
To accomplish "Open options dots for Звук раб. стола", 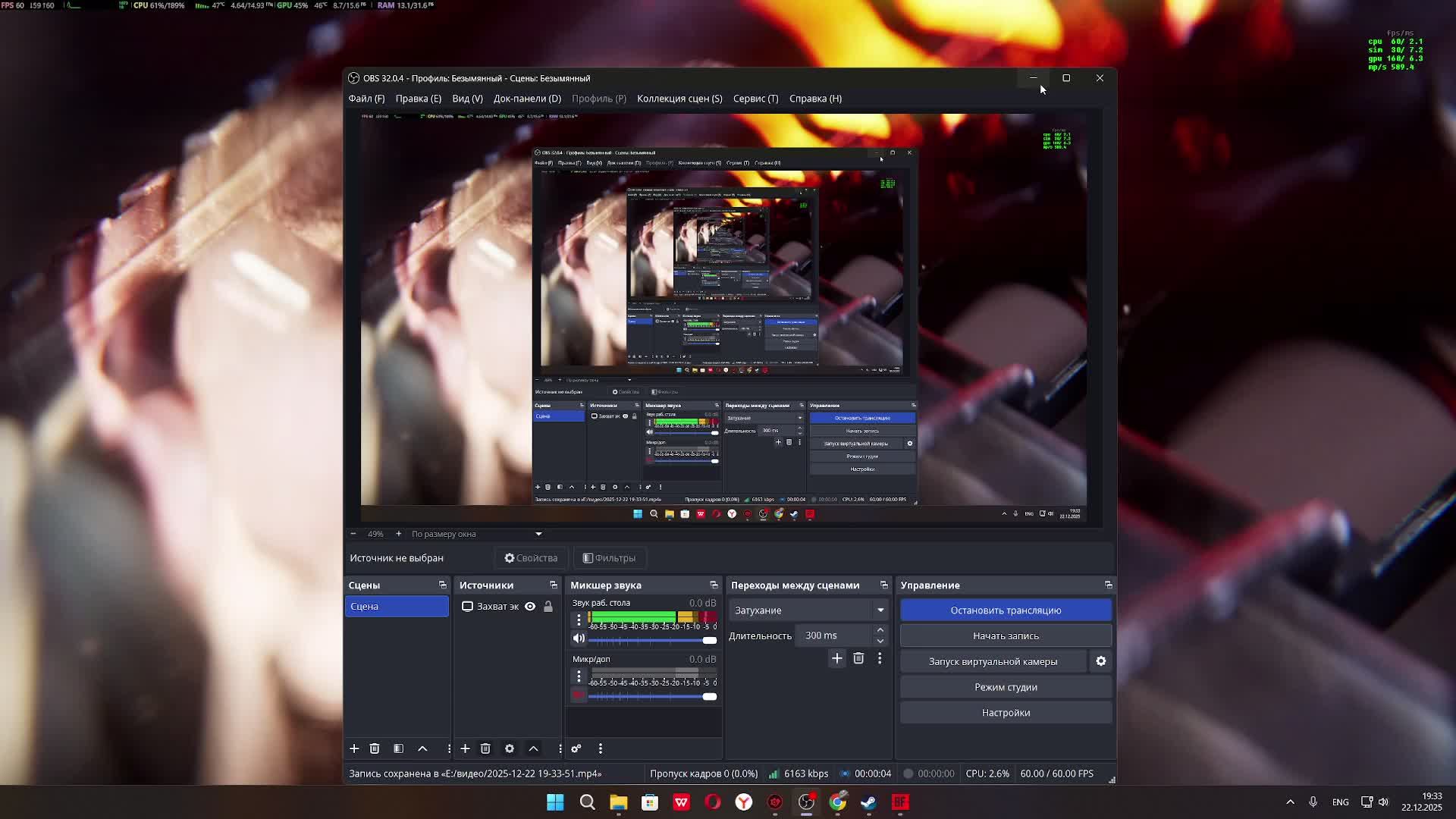I will coord(579,620).
